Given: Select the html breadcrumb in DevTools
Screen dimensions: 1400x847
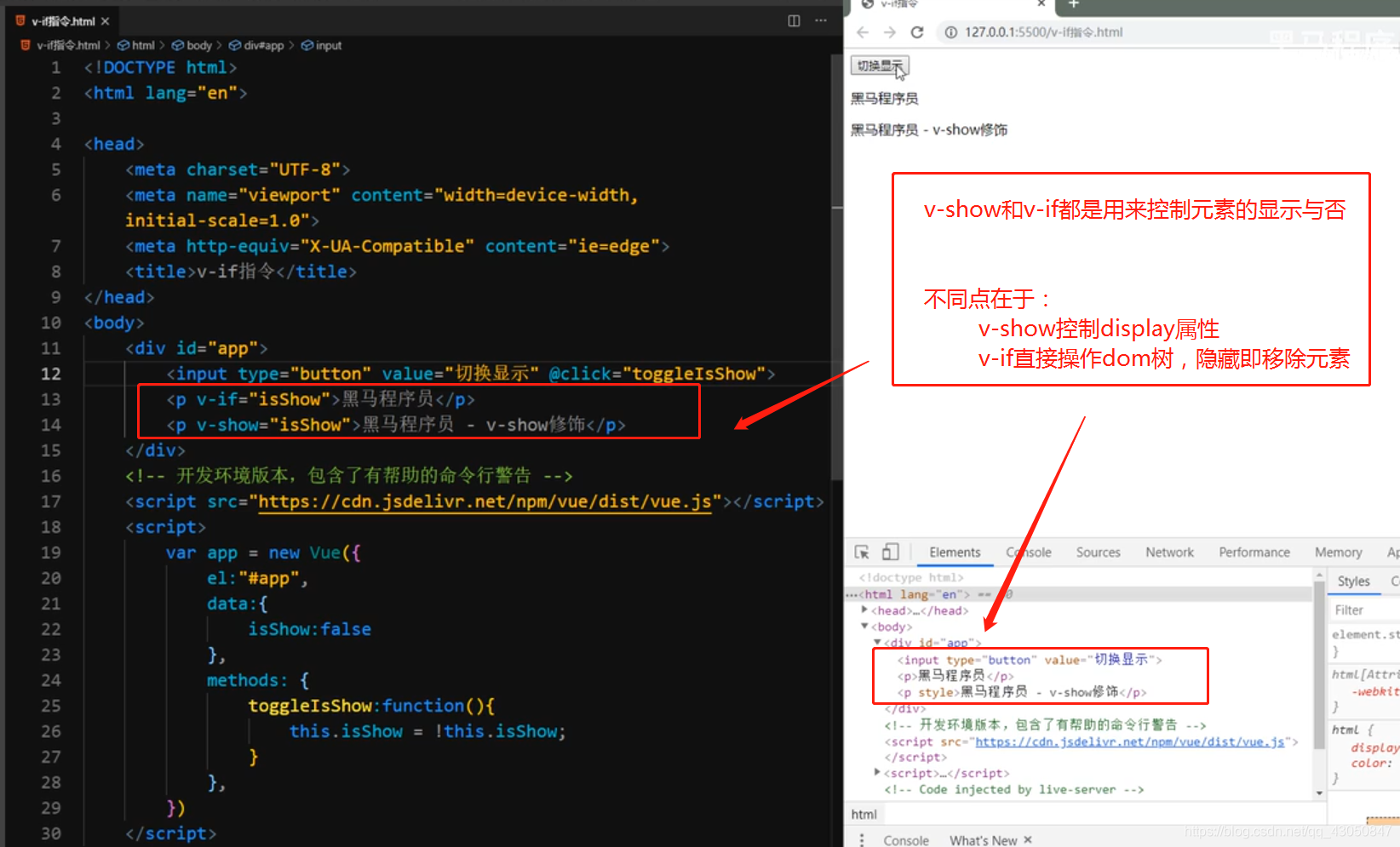Looking at the screenshot, I should [x=864, y=815].
